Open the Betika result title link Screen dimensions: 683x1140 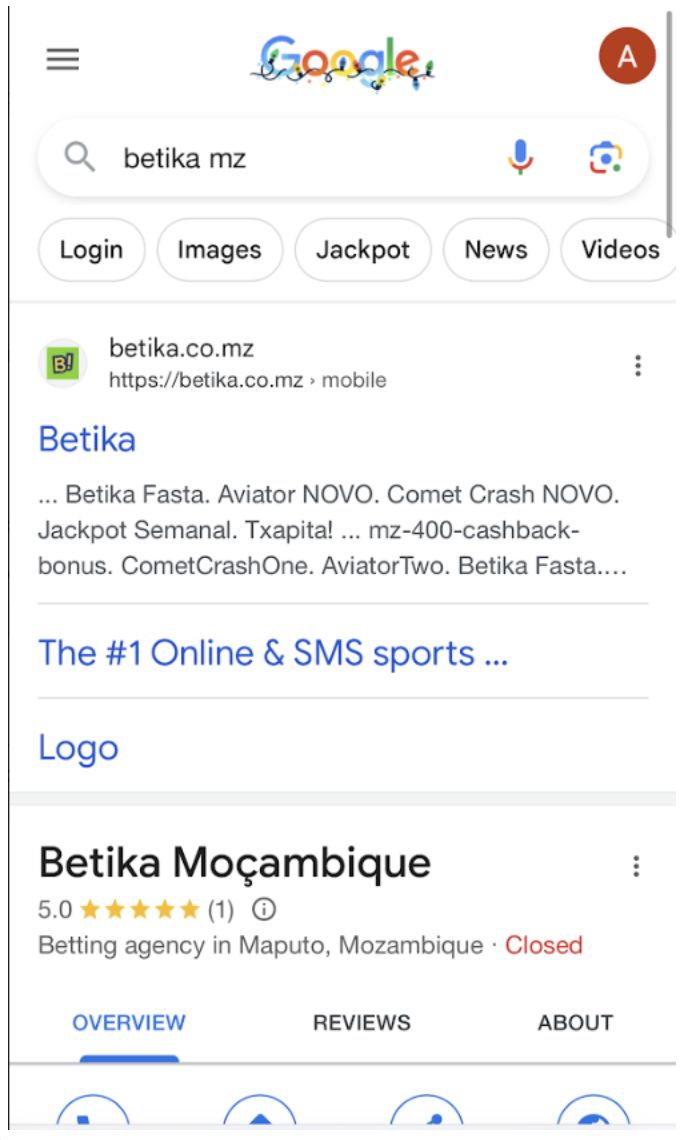(x=87, y=439)
